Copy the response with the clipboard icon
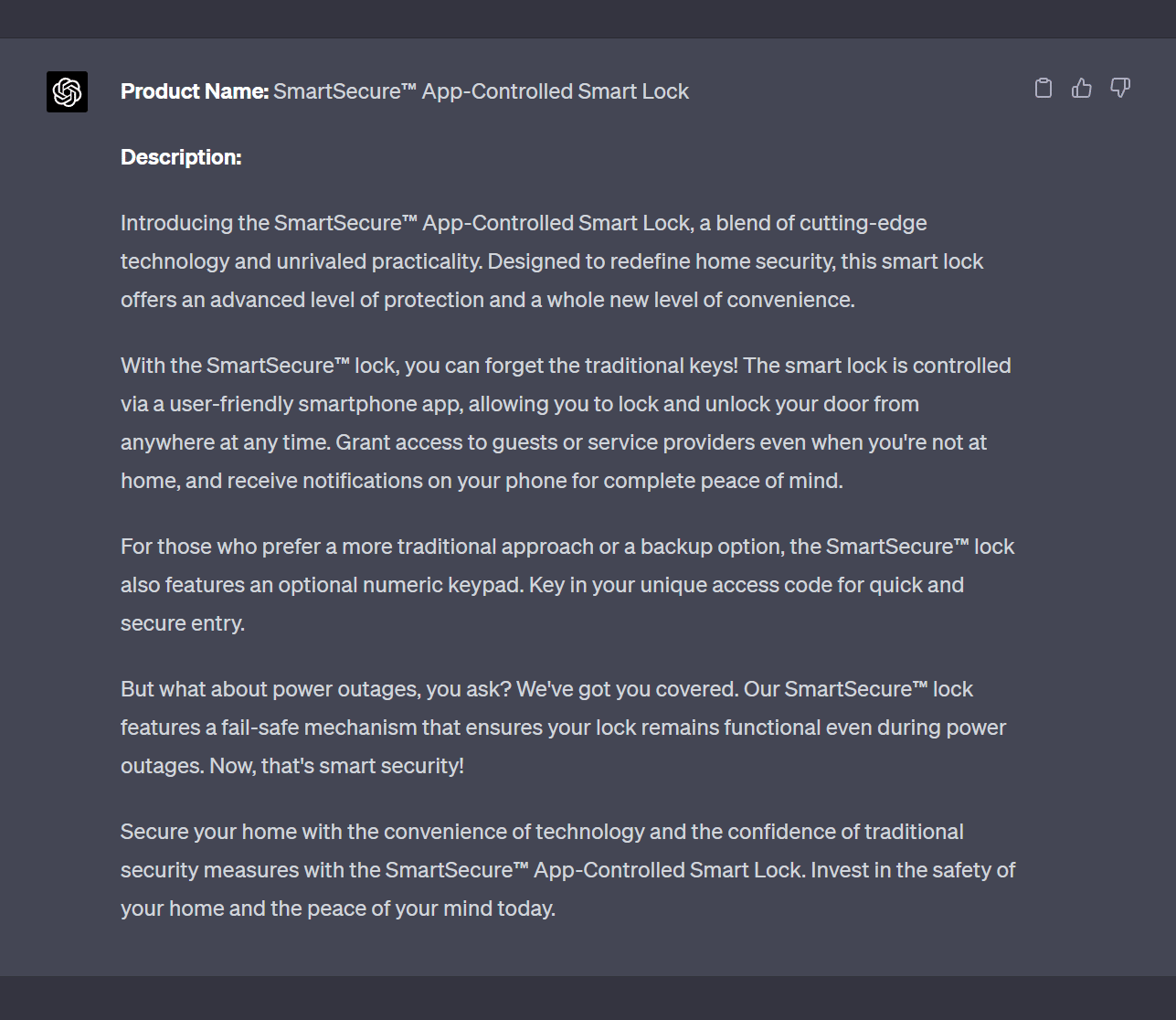This screenshot has width=1176, height=1020. tap(1044, 88)
